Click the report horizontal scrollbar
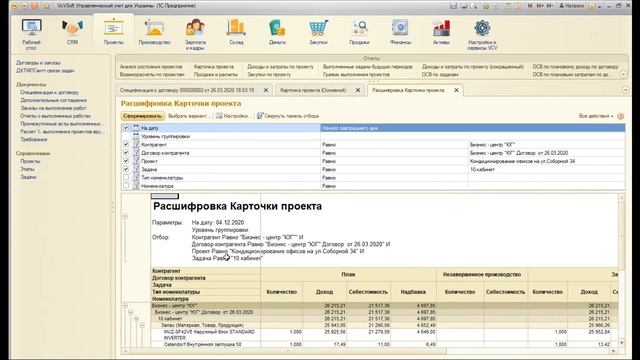Image resolution: width=640 pixels, height=360 pixels. [369, 351]
